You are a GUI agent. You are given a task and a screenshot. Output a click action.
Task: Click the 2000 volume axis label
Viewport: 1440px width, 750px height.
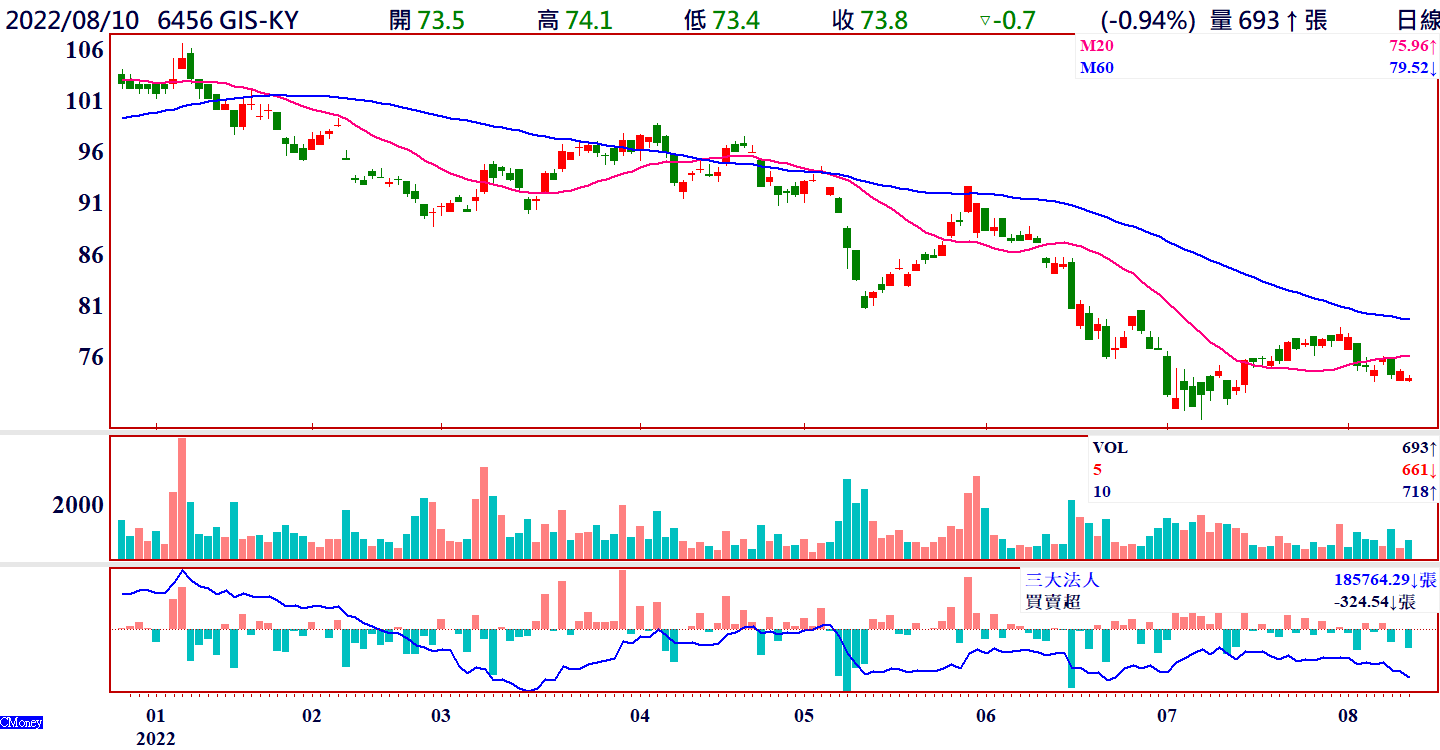(x=78, y=505)
